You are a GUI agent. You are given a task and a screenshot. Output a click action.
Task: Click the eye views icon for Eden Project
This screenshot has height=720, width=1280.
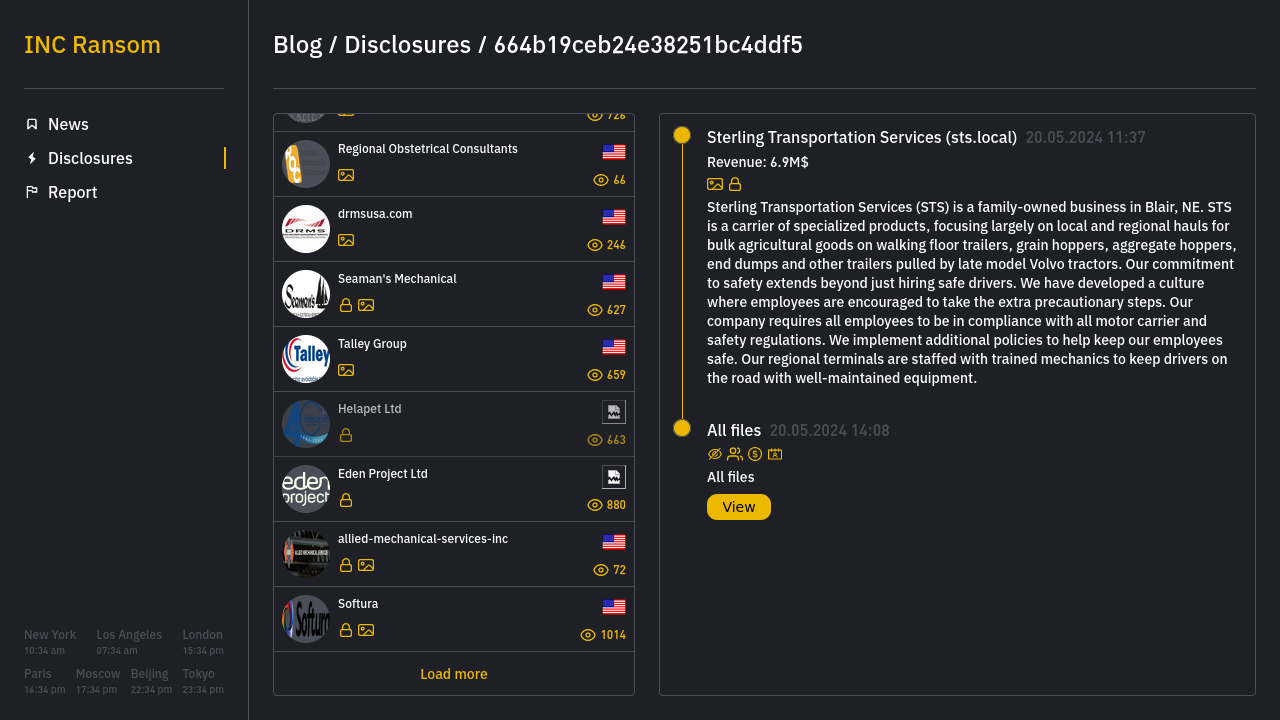(x=595, y=505)
